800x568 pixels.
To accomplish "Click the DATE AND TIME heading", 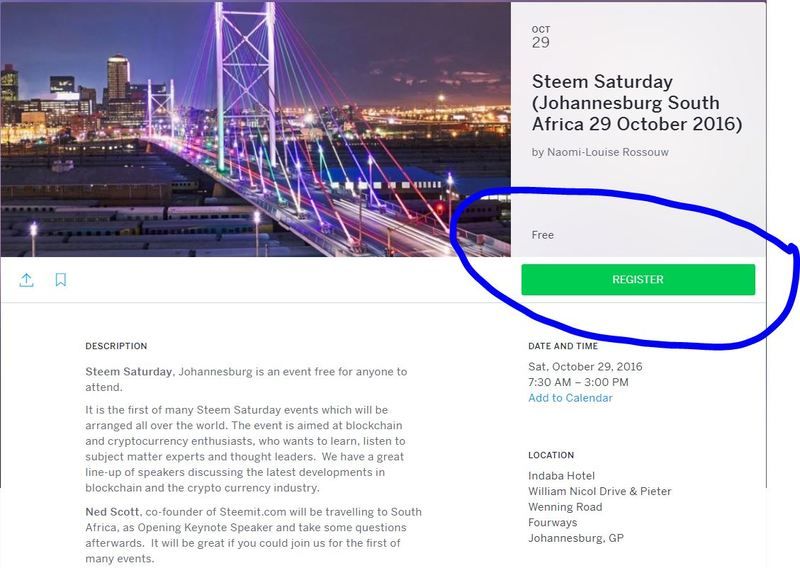I will coord(566,347).
